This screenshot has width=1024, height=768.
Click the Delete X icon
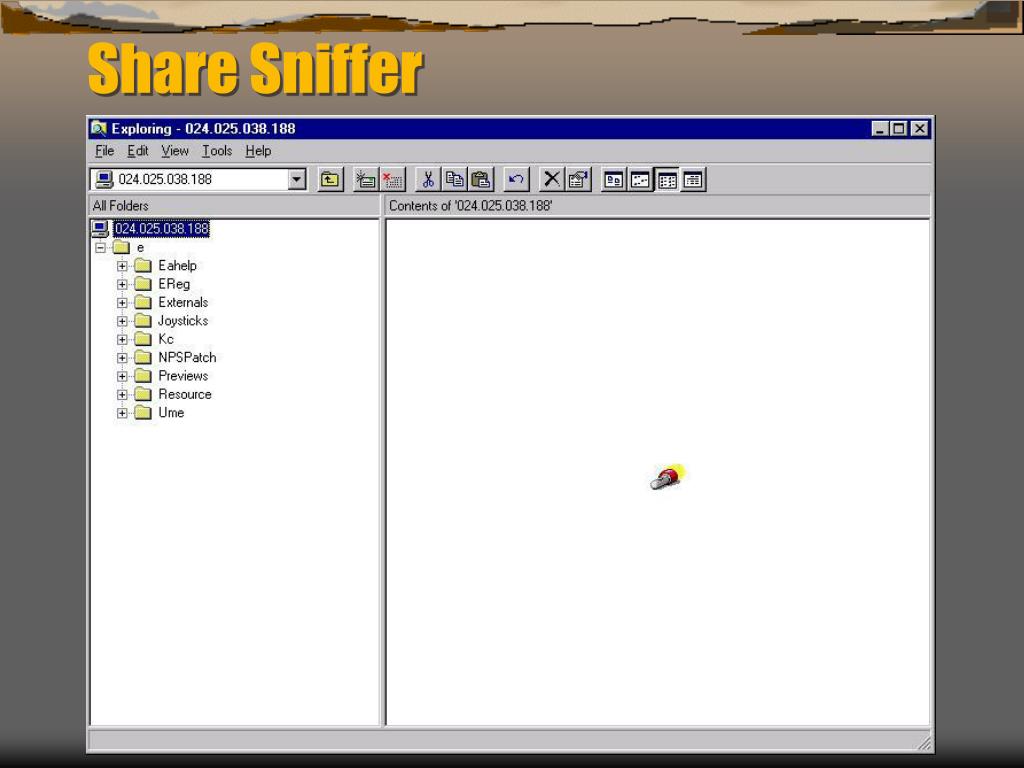click(x=551, y=180)
